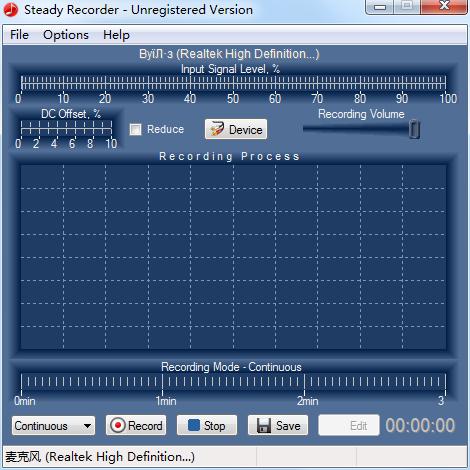Click the blue Stop square icon
The width and height of the screenshot is (470, 470).
click(194, 425)
